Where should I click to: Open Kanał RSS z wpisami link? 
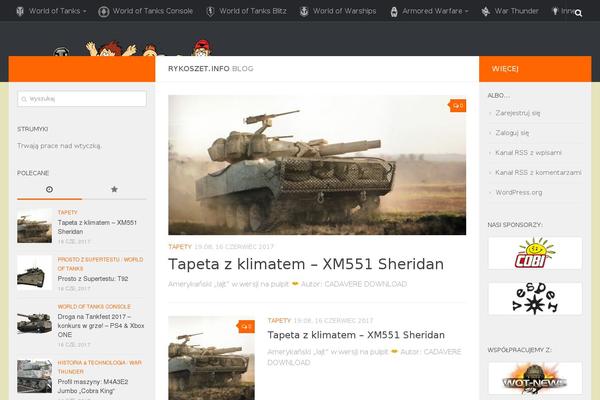(x=528, y=153)
